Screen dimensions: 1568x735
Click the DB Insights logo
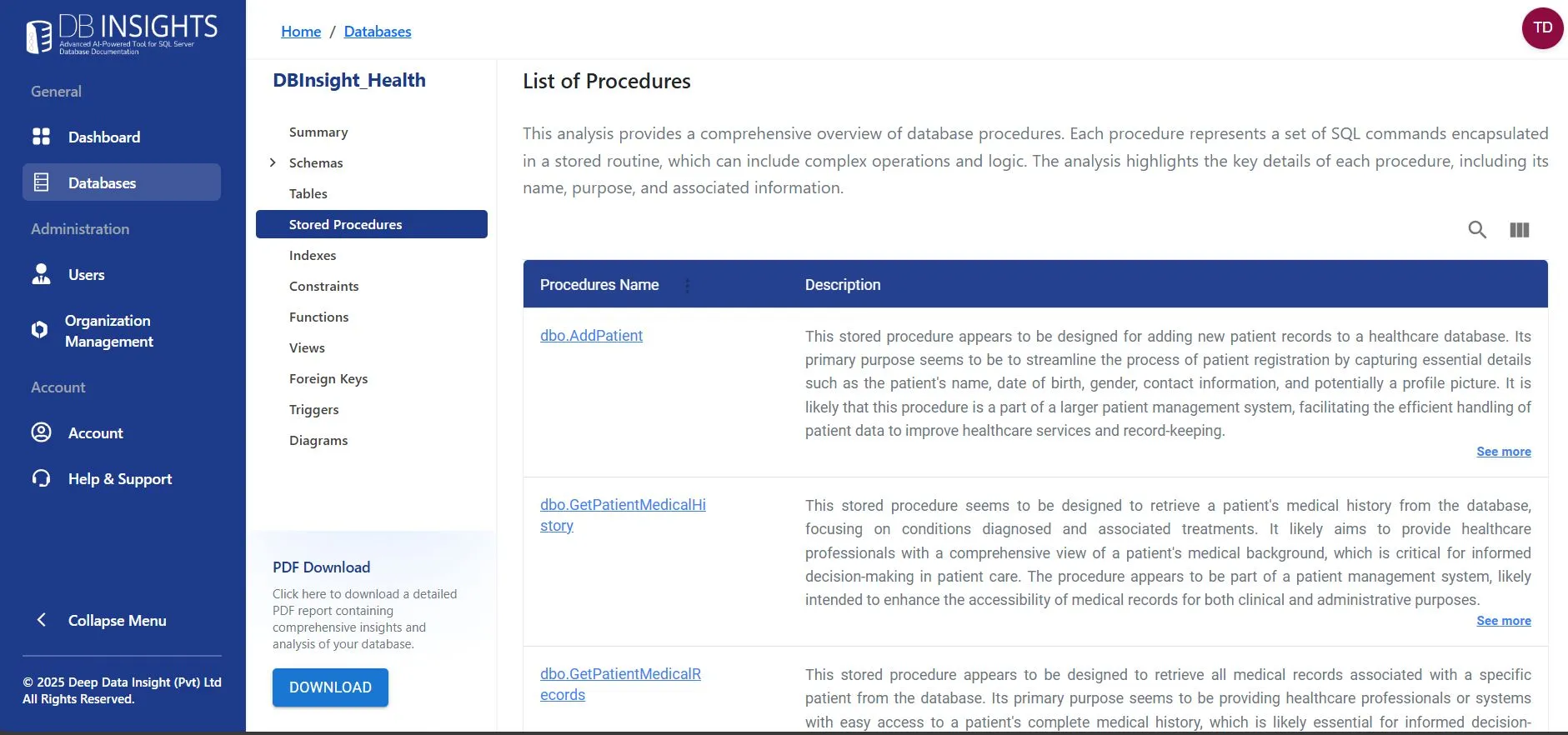point(123,34)
